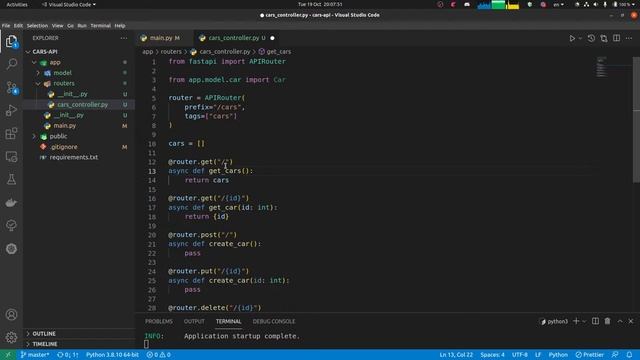Open the Docker whale view

pos(11,202)
